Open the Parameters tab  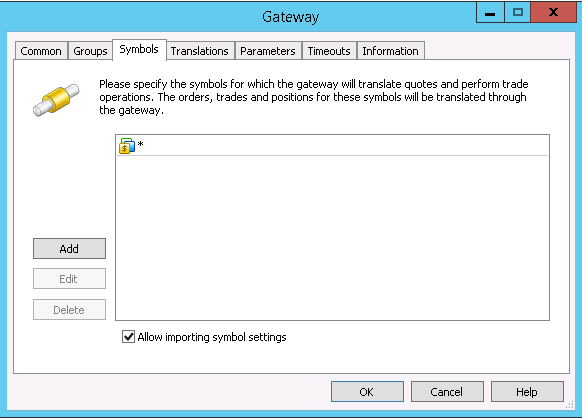pos(268,51)
